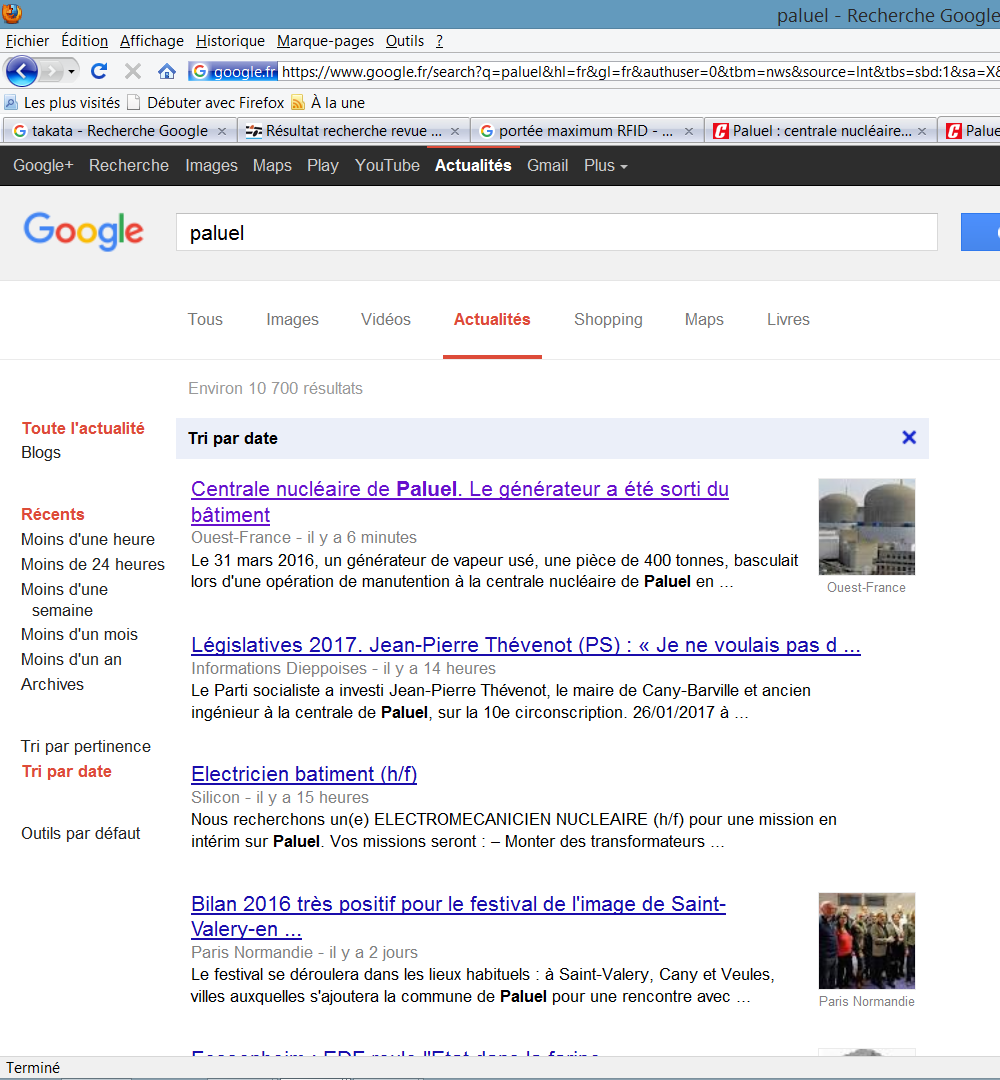Open the À la une RSS feed bookmark
Screen dimensions: 1000x1080
click(x=329, y=103)
